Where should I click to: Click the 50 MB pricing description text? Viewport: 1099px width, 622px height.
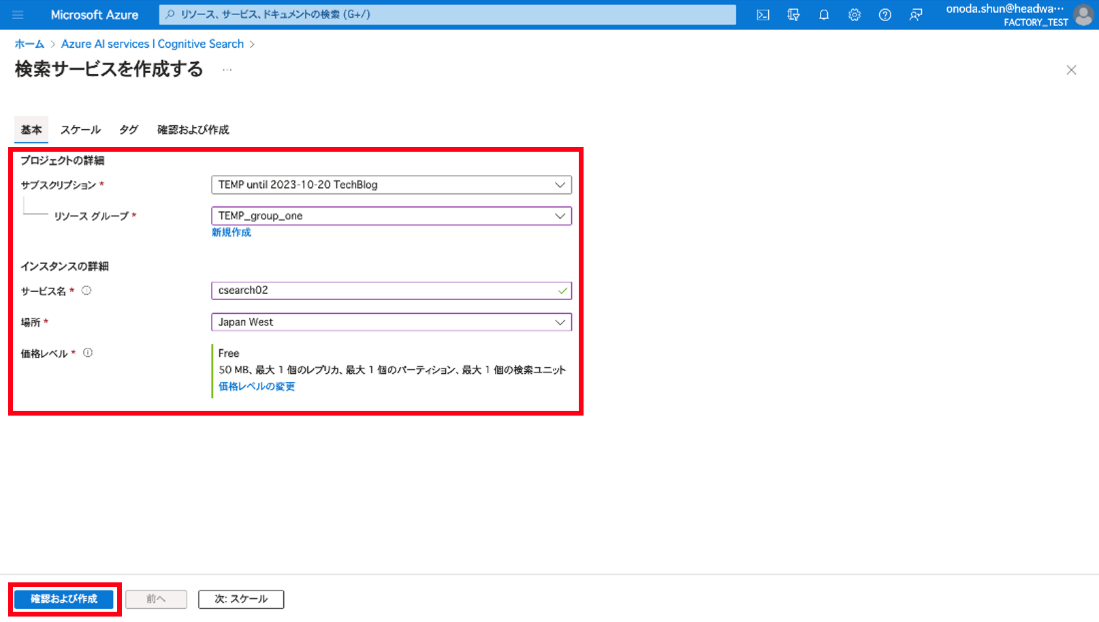[392, 370]
